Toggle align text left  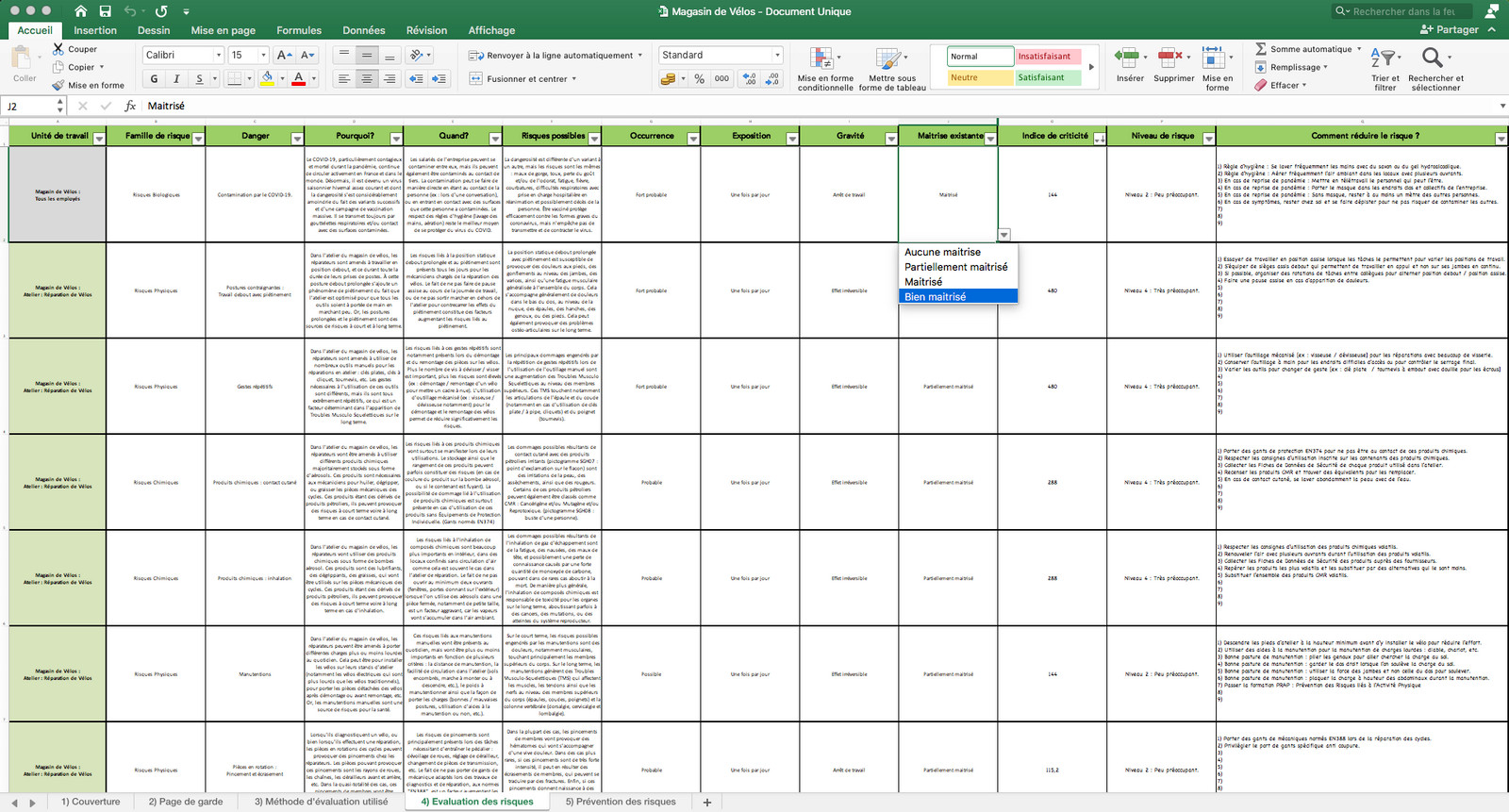point(344,79)
